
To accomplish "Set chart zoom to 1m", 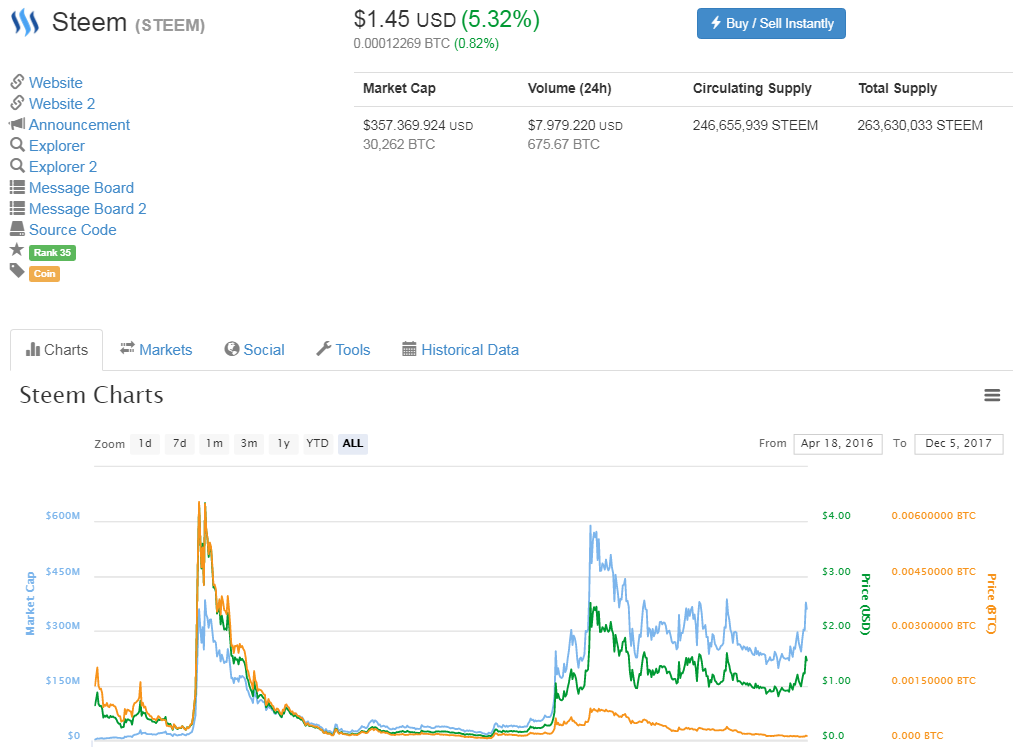I will [214, 443].
